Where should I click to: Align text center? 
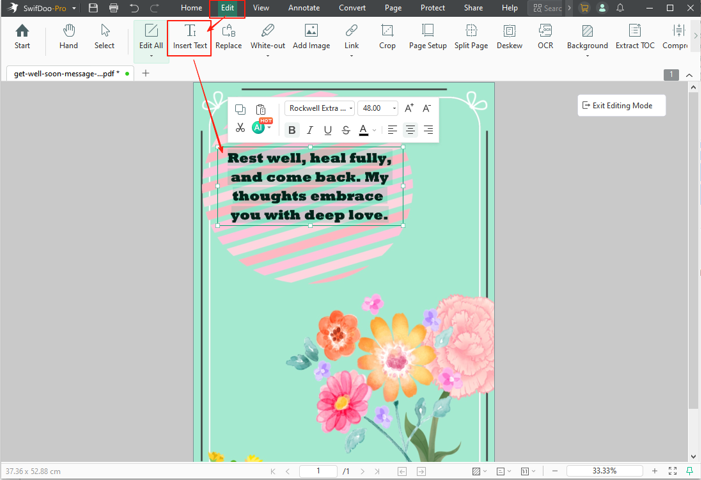(x=410, y=130)
